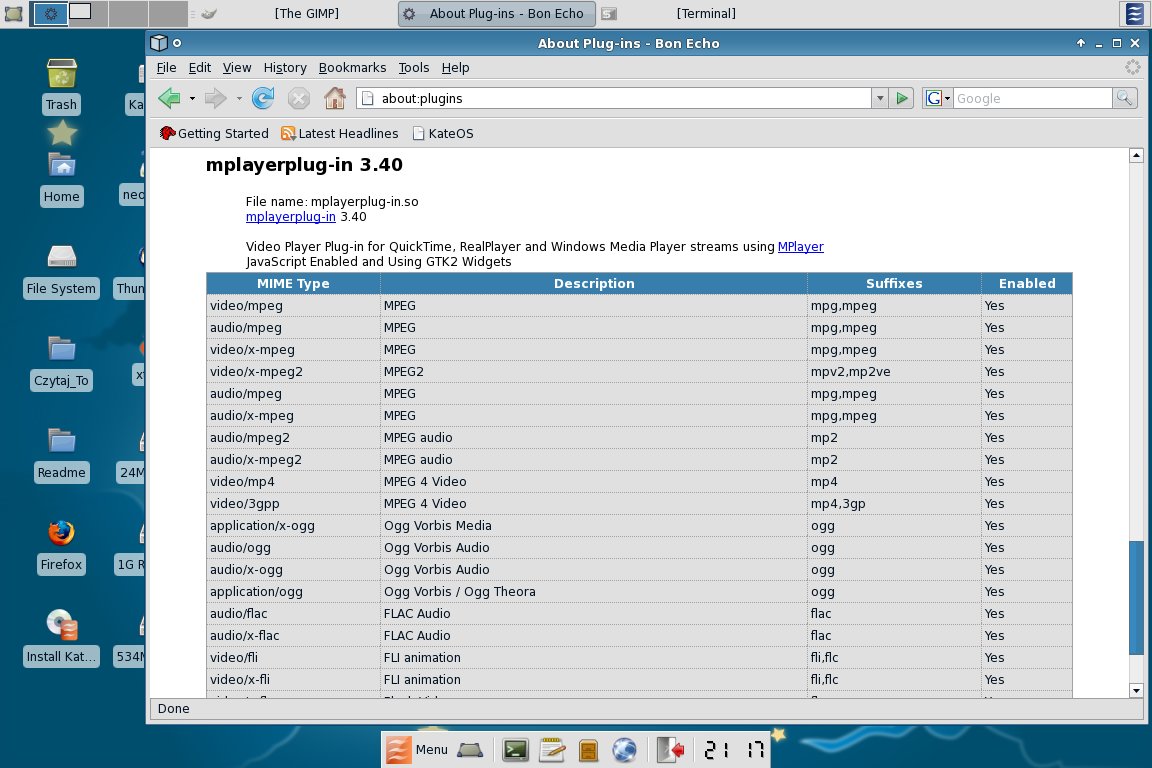Image resolution: width=1152 pixels, height=768 pixels.
Task: Click the logout exit door icon
Action: tap(670, 750)
